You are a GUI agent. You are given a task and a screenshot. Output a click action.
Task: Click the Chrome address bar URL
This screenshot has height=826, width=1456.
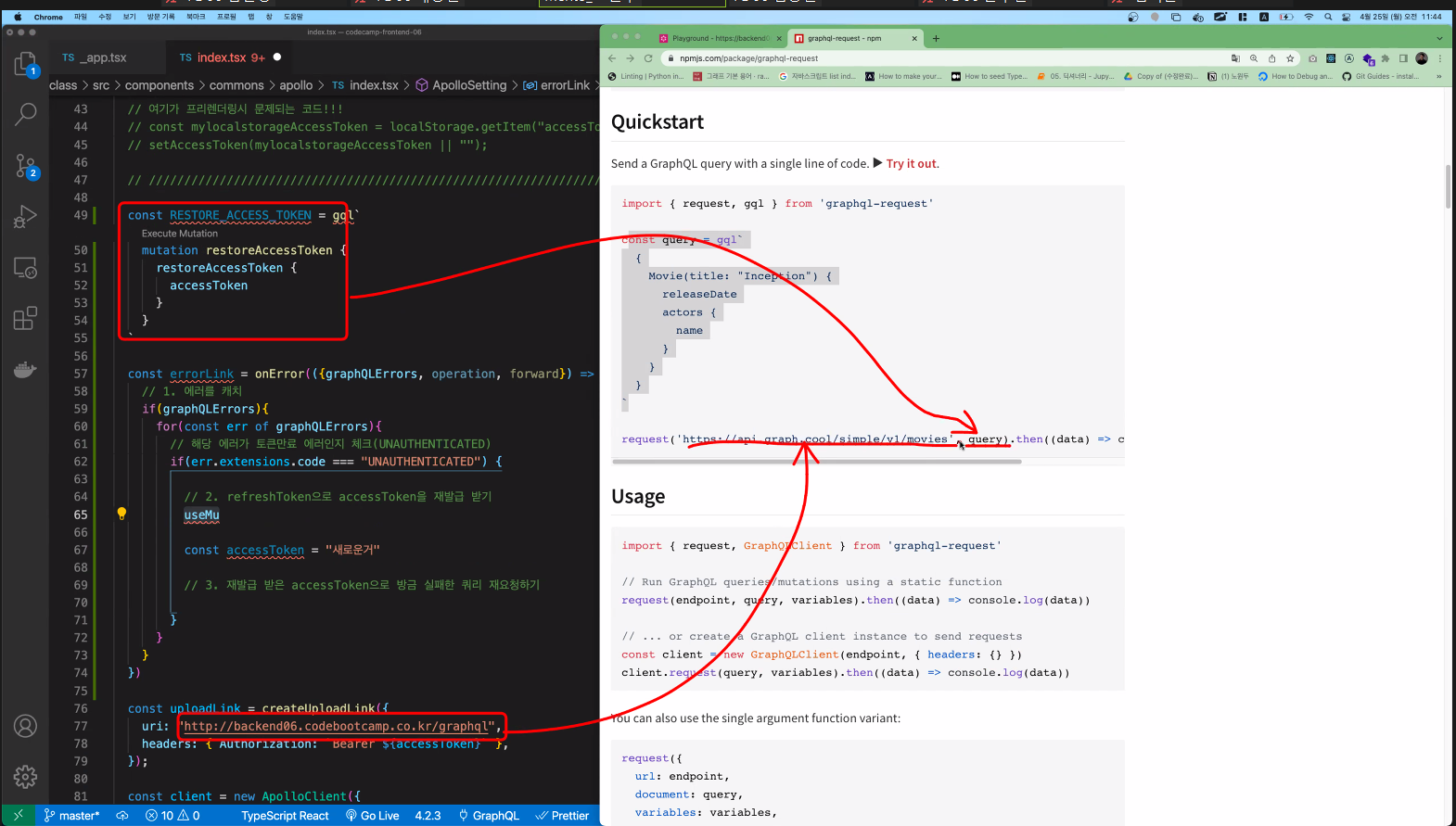[x=748, y=58]
